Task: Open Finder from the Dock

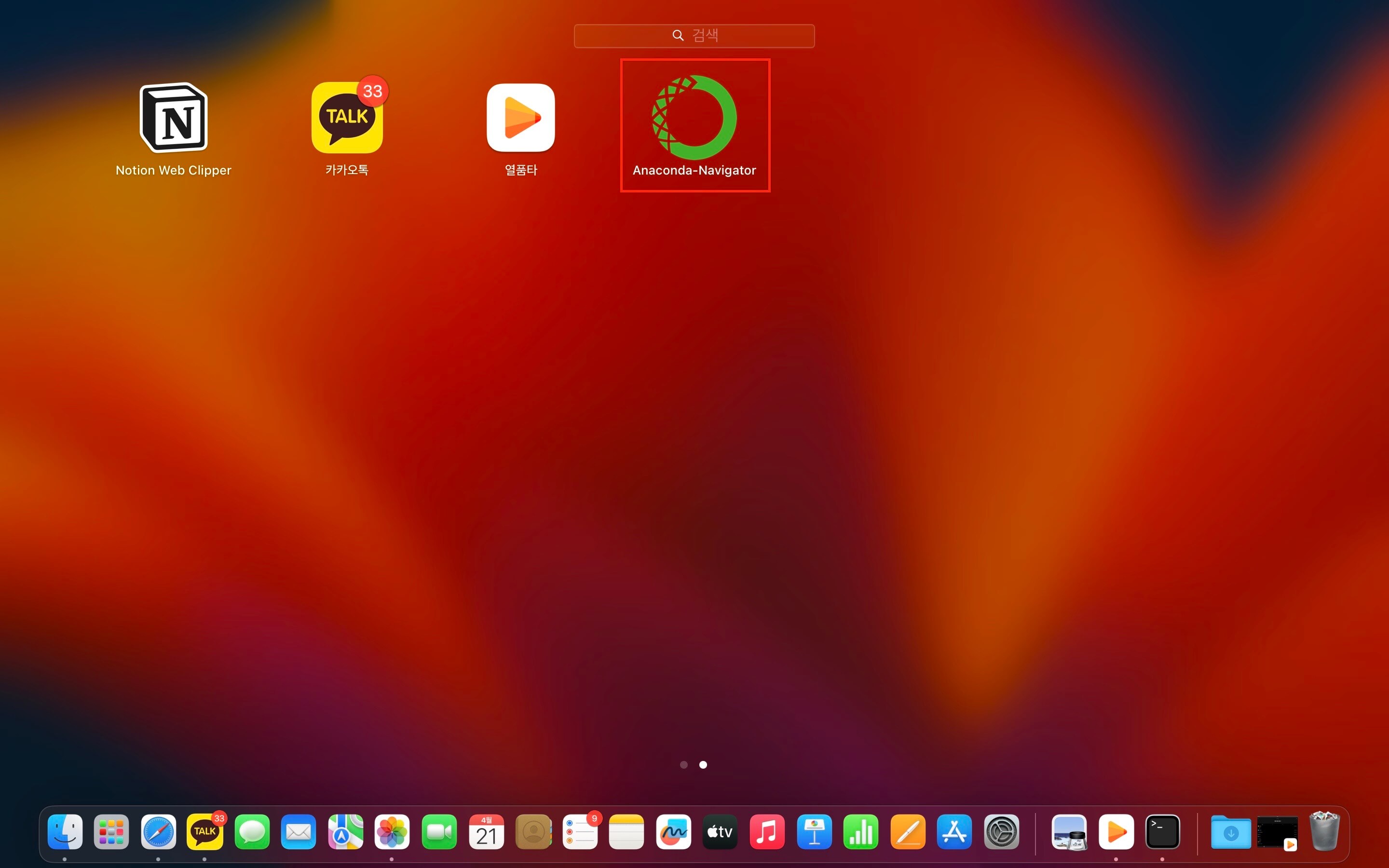Action: 65,831
